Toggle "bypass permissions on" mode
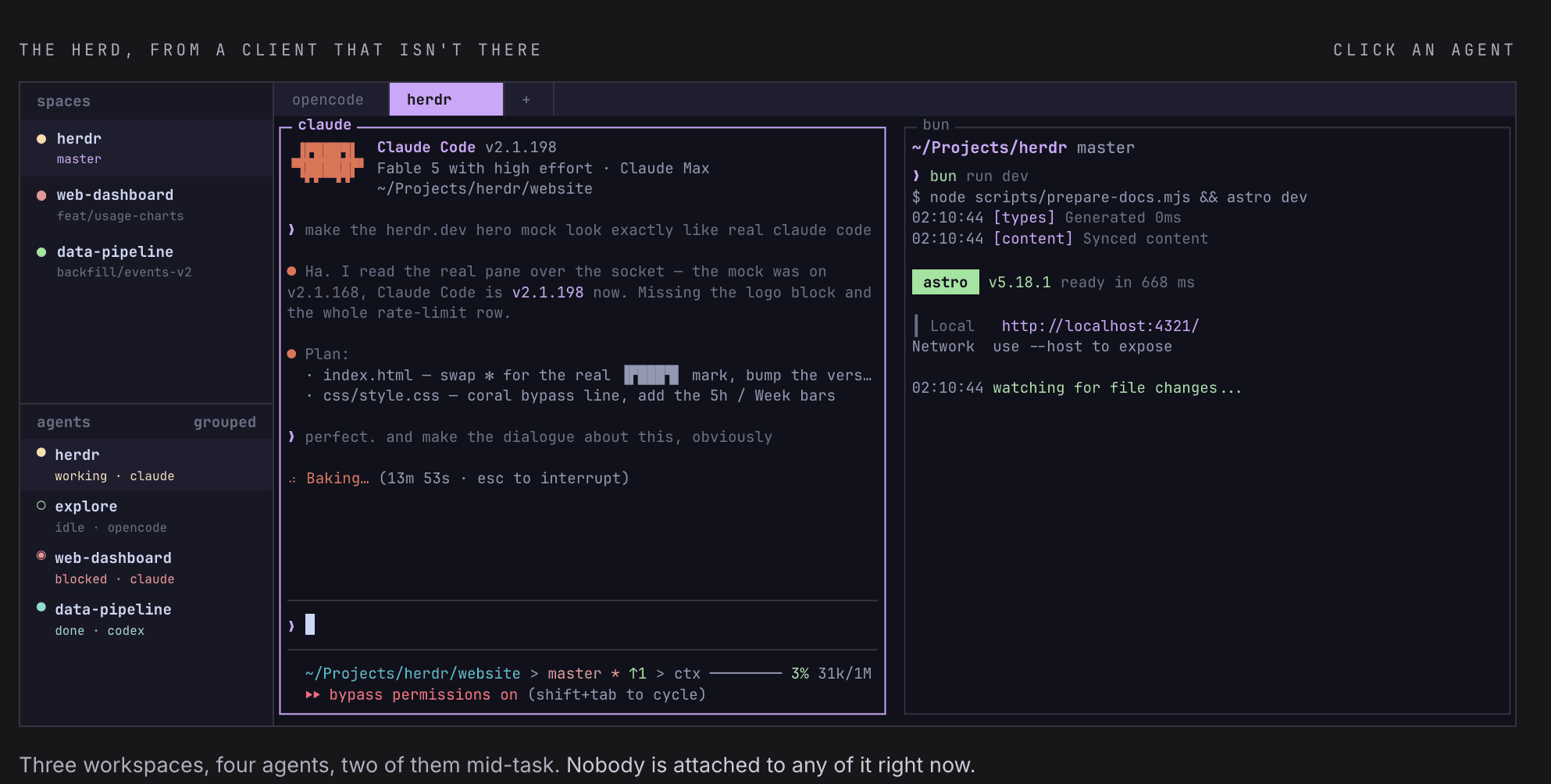Viewport: 1551px width, 784px height. 423,695
